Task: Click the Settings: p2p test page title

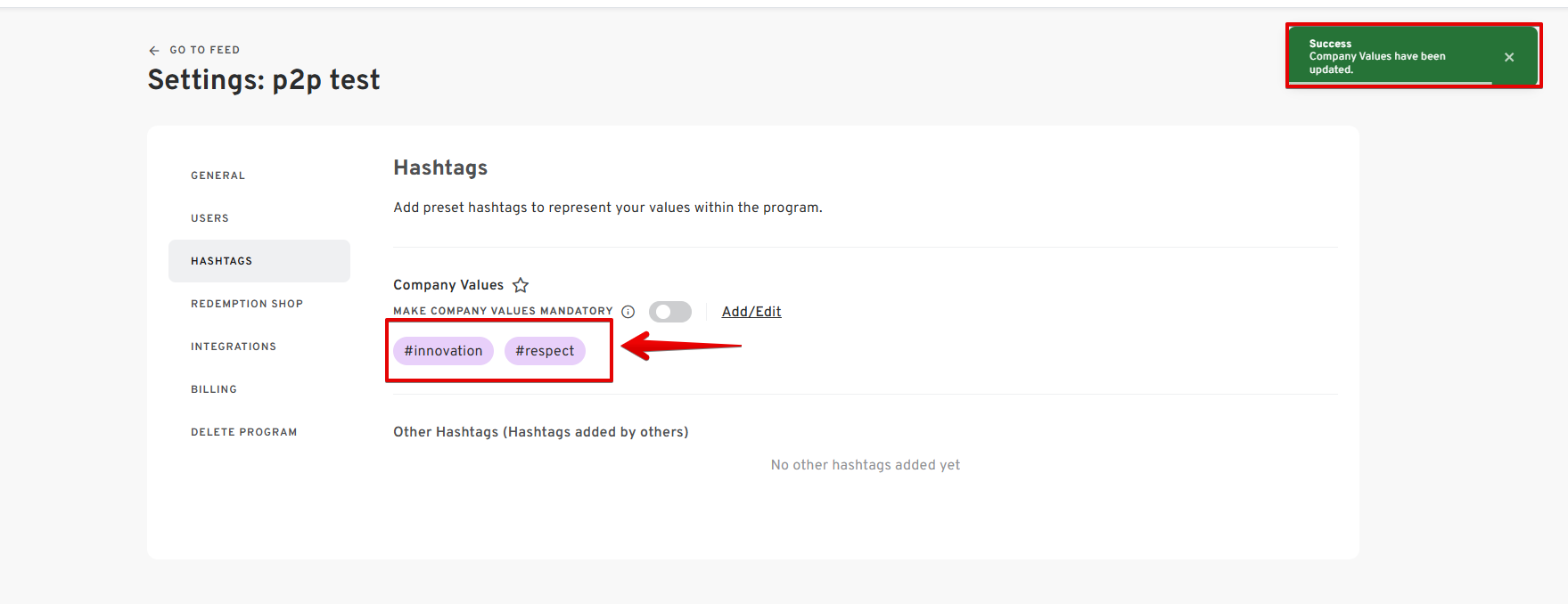Action: 264,80
